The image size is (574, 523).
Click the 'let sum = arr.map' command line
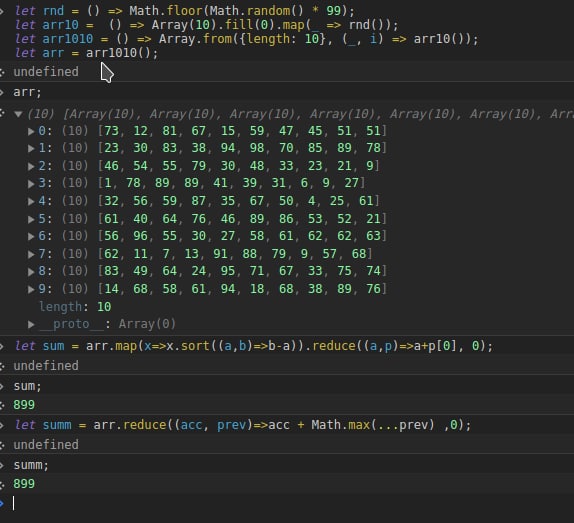[x=254, y=346]
